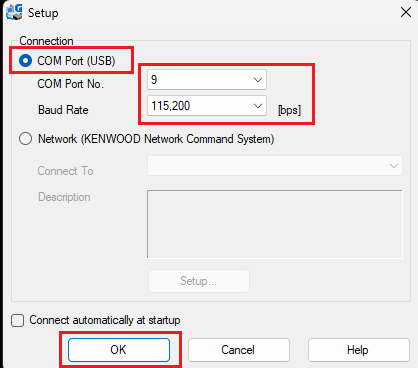The width and height of the screenshot is (418, 368).
Task: Select the COM Port (USB) radio button
Action: pyautogui.click(x=26, y=61)
